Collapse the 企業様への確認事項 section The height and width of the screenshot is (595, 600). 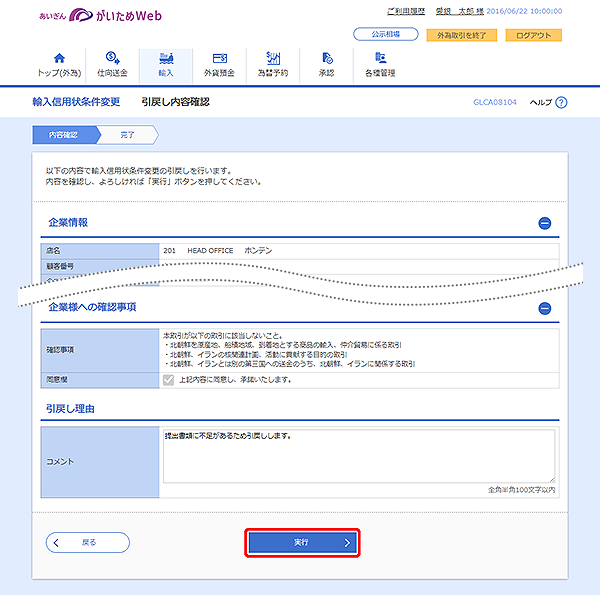click(x=545, y=308)
